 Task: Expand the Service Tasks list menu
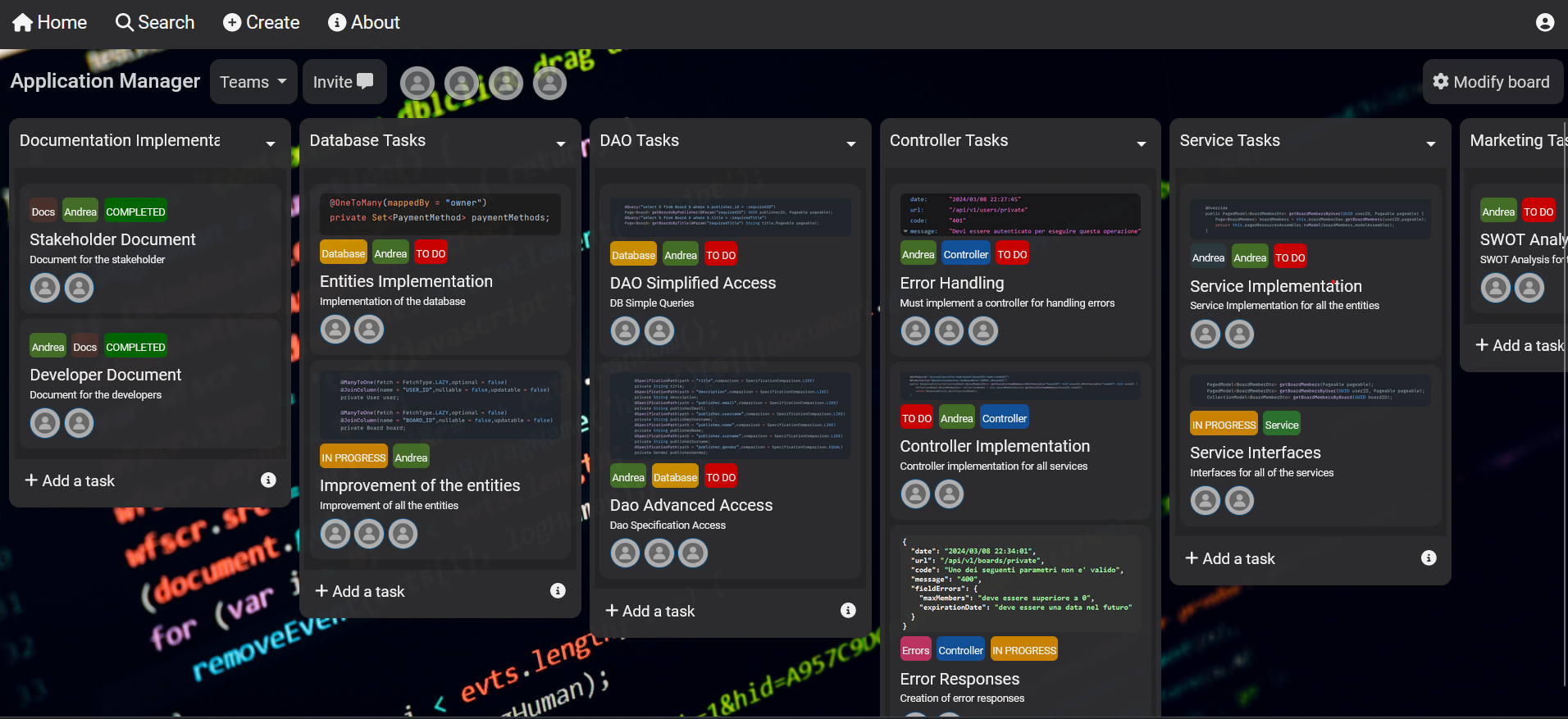pyautogui.click(x=1431, y=143)
